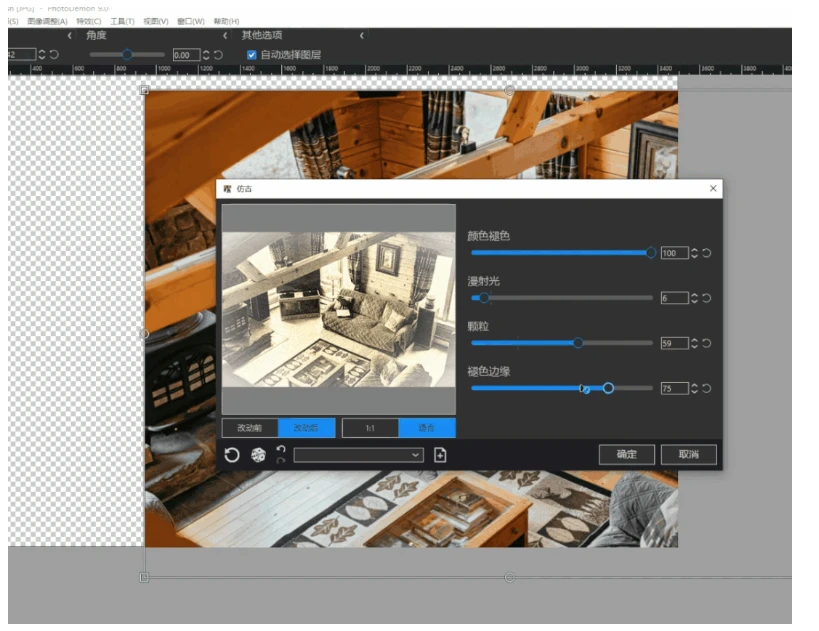Viewport: 819px width, 631px height.
Task: Click the 取消 button
Action: click(x=688, y=454)
